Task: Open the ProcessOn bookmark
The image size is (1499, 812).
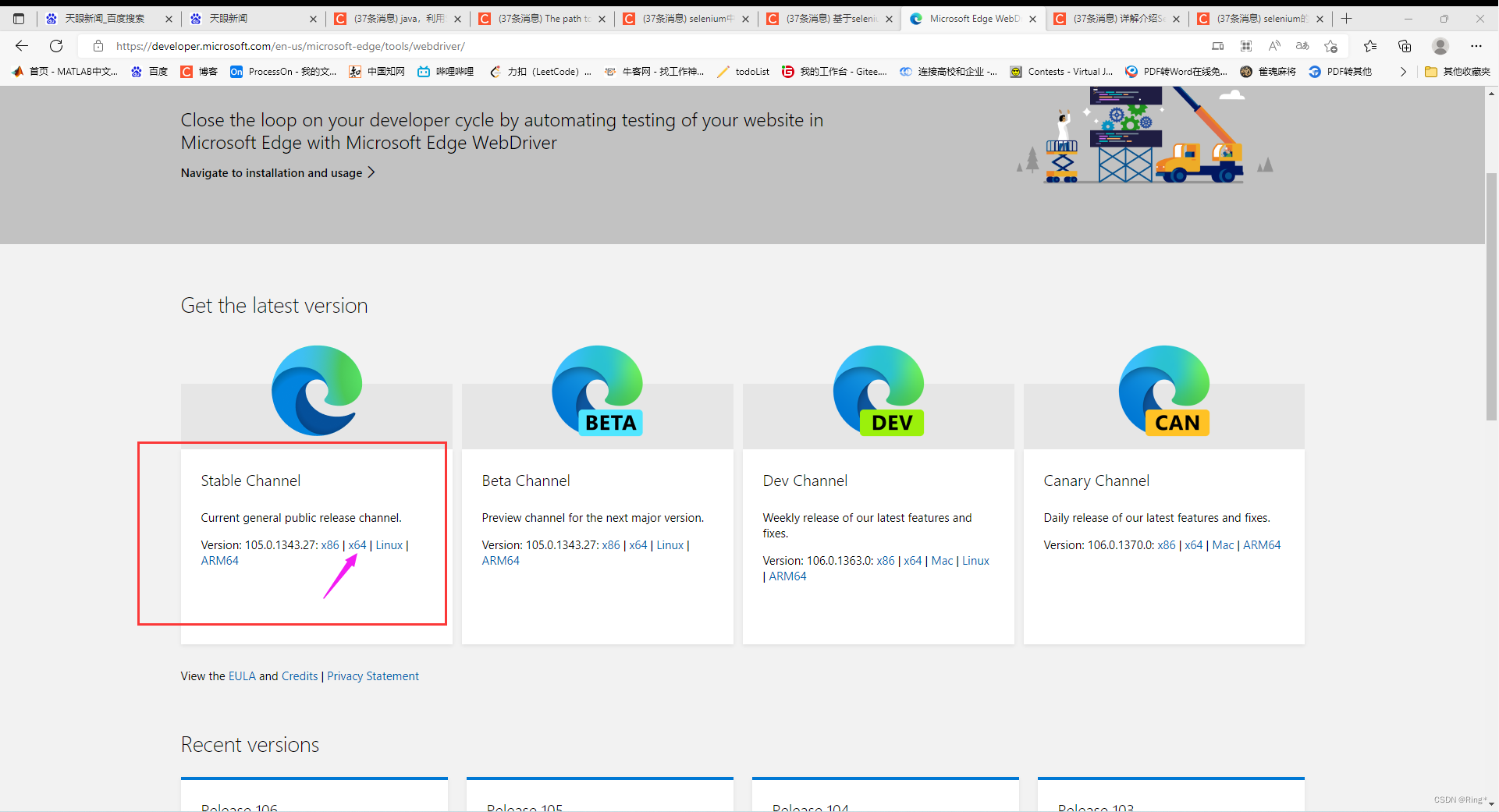Action: click(283, 72)
